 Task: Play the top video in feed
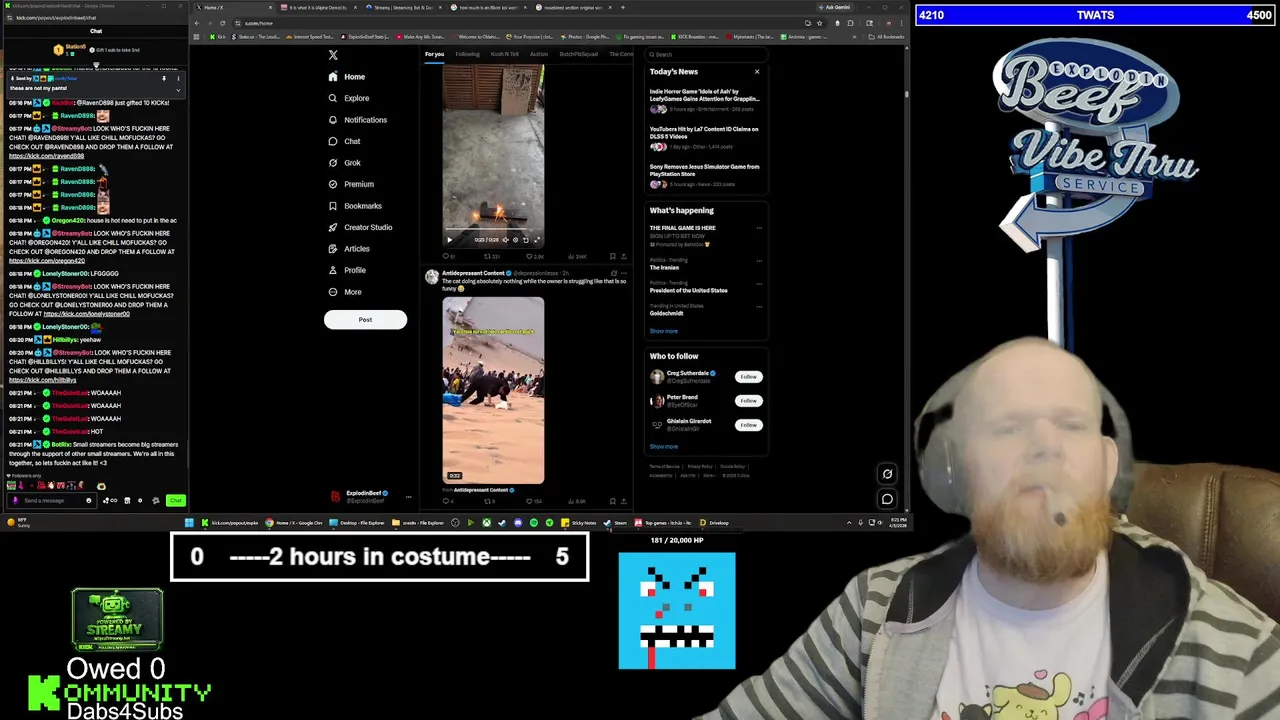(449, 240)
